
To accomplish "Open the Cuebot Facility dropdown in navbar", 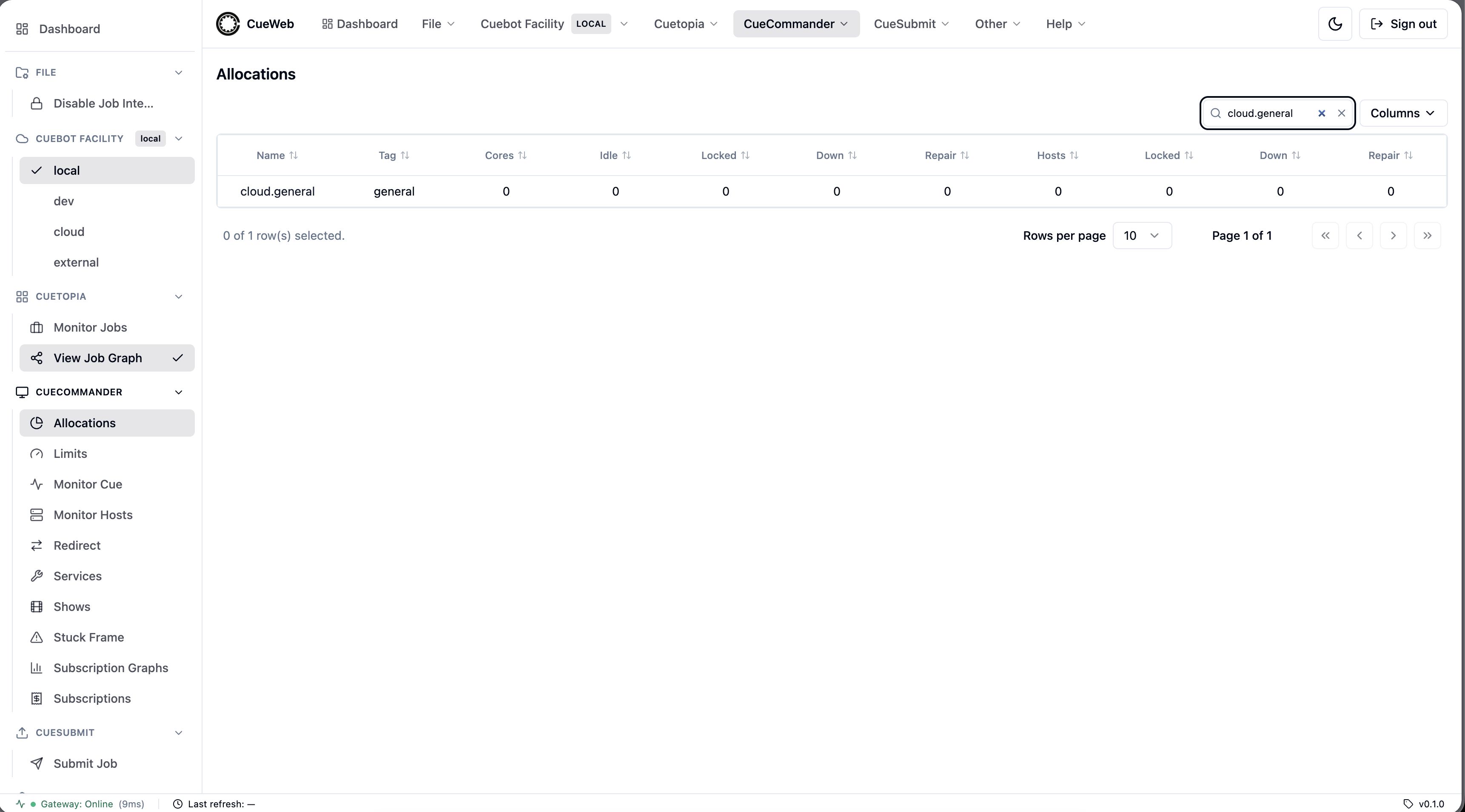I will (x=554, y=24).
